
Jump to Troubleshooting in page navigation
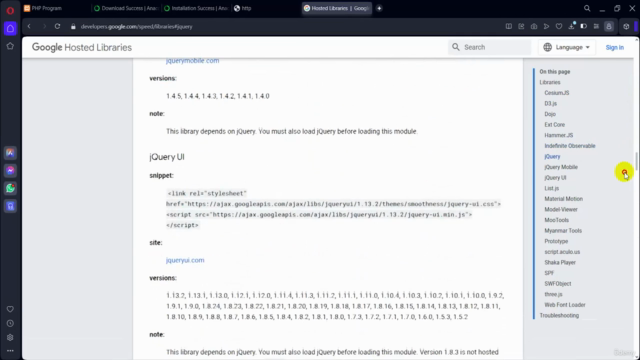click(559, 316)
